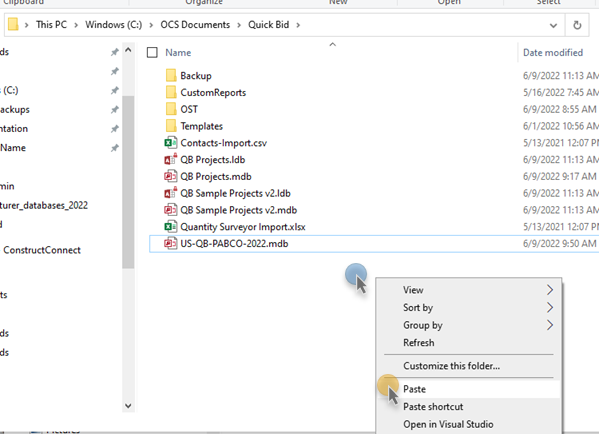This screenshot has height=434, width=599.
Task: Click the US-QB-PABCO-2022.mdb file icon
Action: pos(170,244)
